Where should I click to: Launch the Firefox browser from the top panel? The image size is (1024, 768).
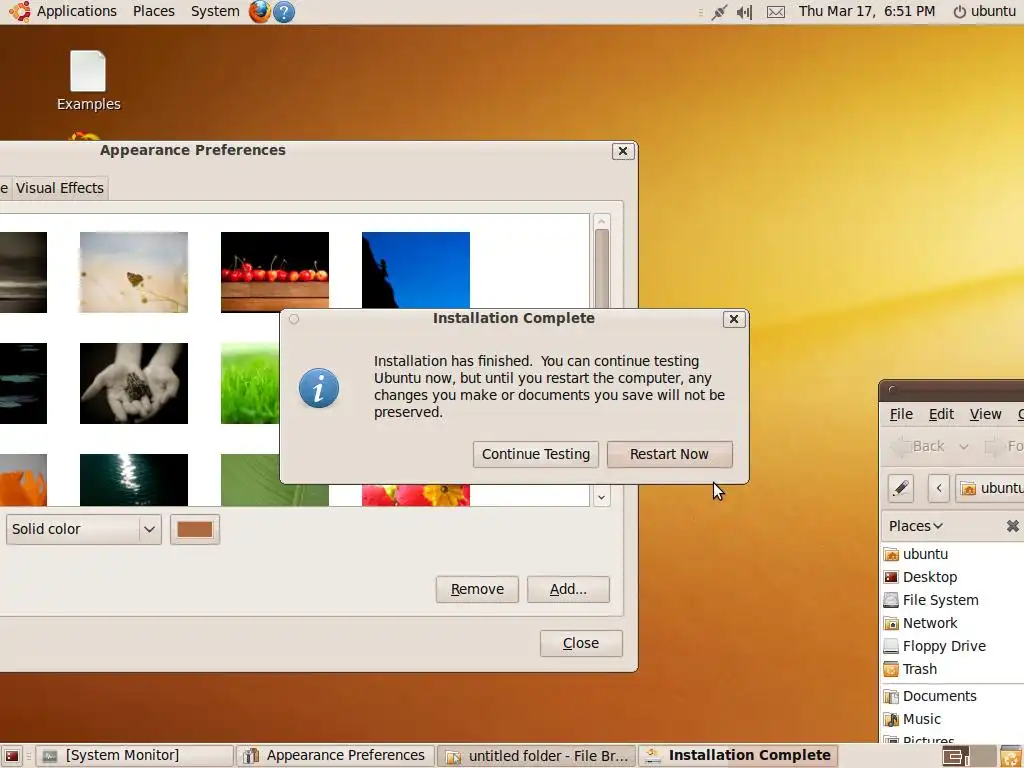coord(259,12)
